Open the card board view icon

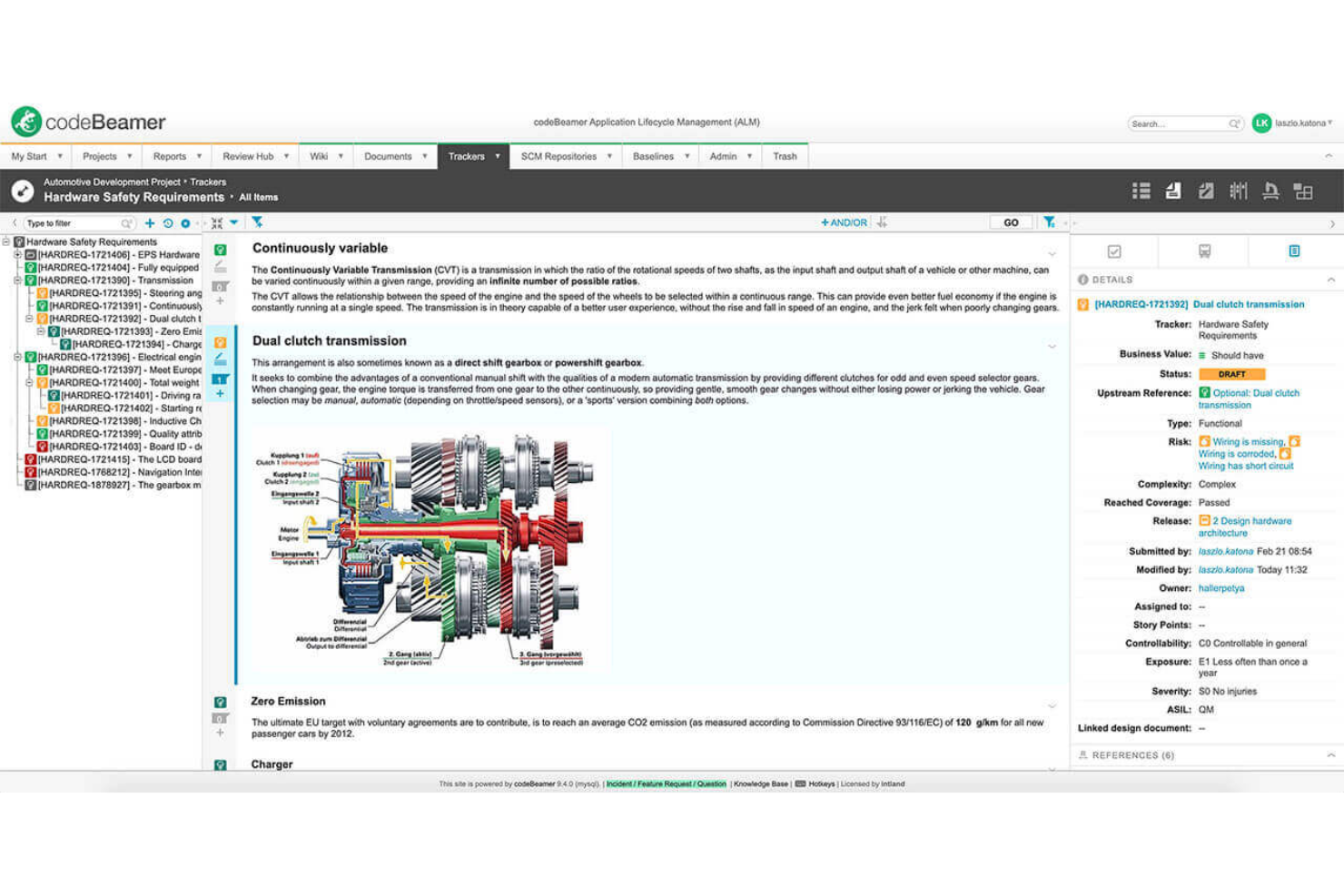(1239, 191)
